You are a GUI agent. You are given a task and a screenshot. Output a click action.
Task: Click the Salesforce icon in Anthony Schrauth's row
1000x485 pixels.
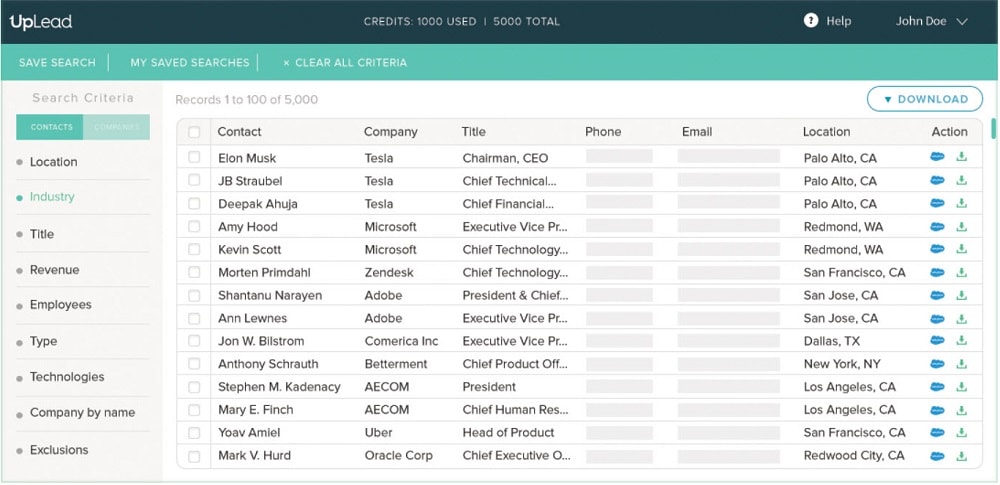[937, 364]
